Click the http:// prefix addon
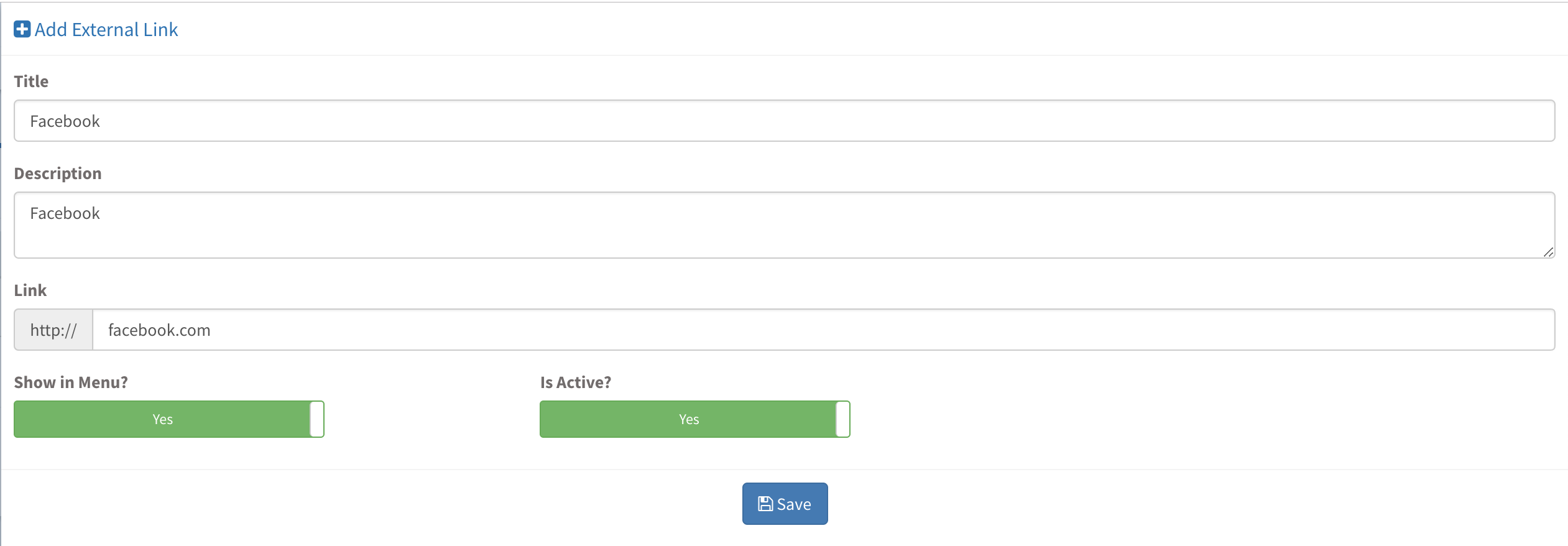 click(x=53, y=330)
